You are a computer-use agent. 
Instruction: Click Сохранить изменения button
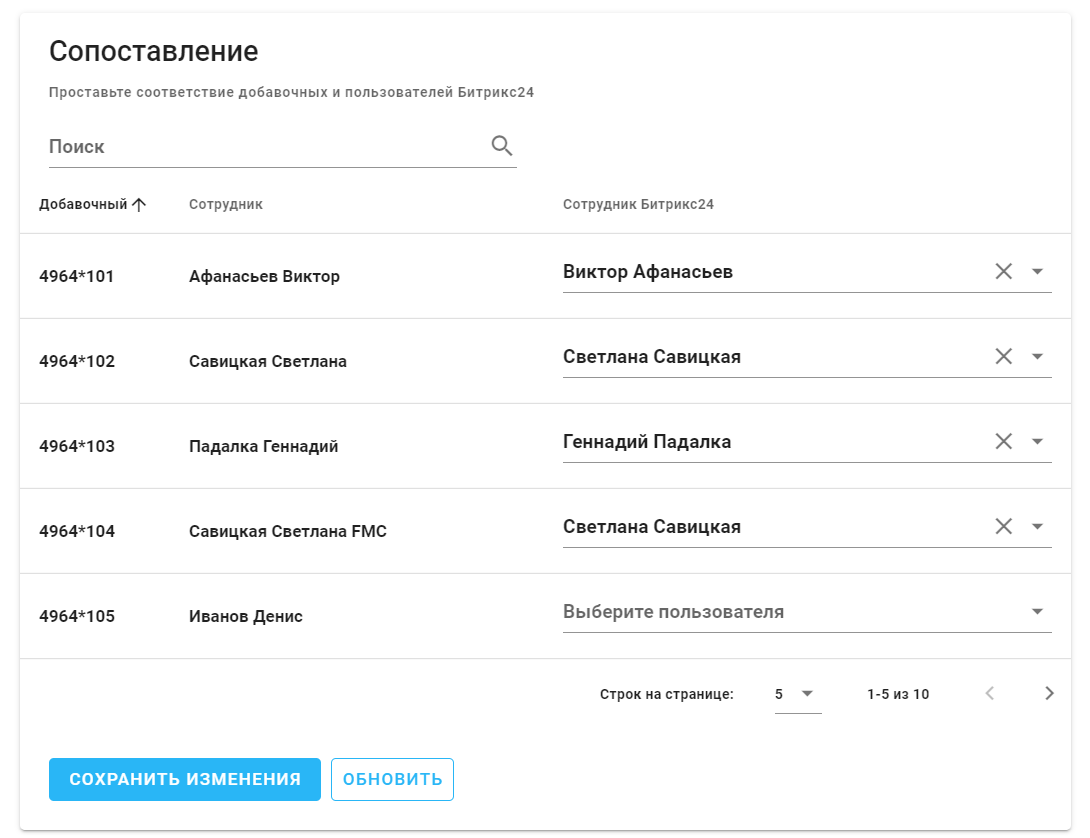coord(185,779)
